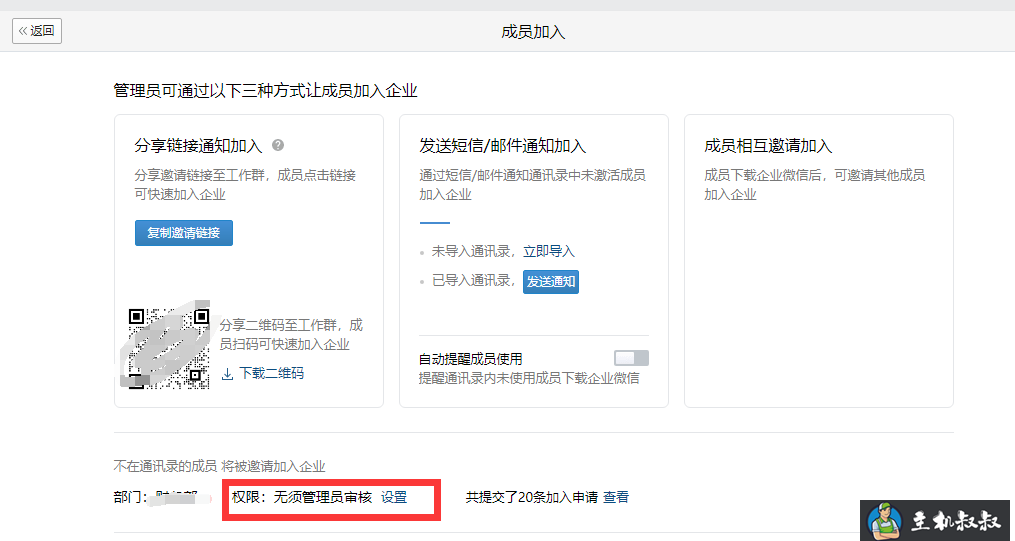The width and height of the screenshot is (1015, 541).
Task: Click the 未导入通讯录 text
Action: [473, 251]
